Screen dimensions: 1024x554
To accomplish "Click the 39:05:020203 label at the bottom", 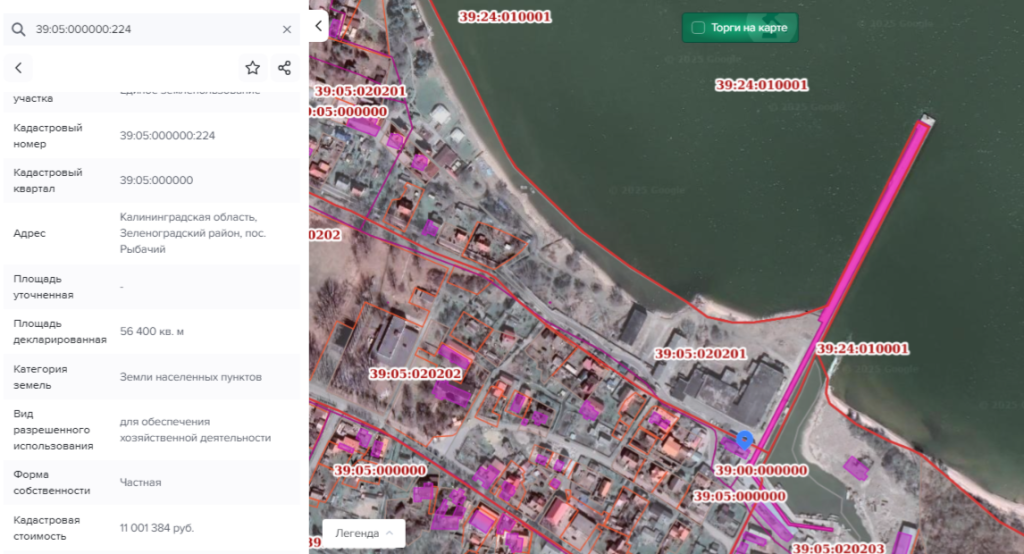I will [838, 548].
